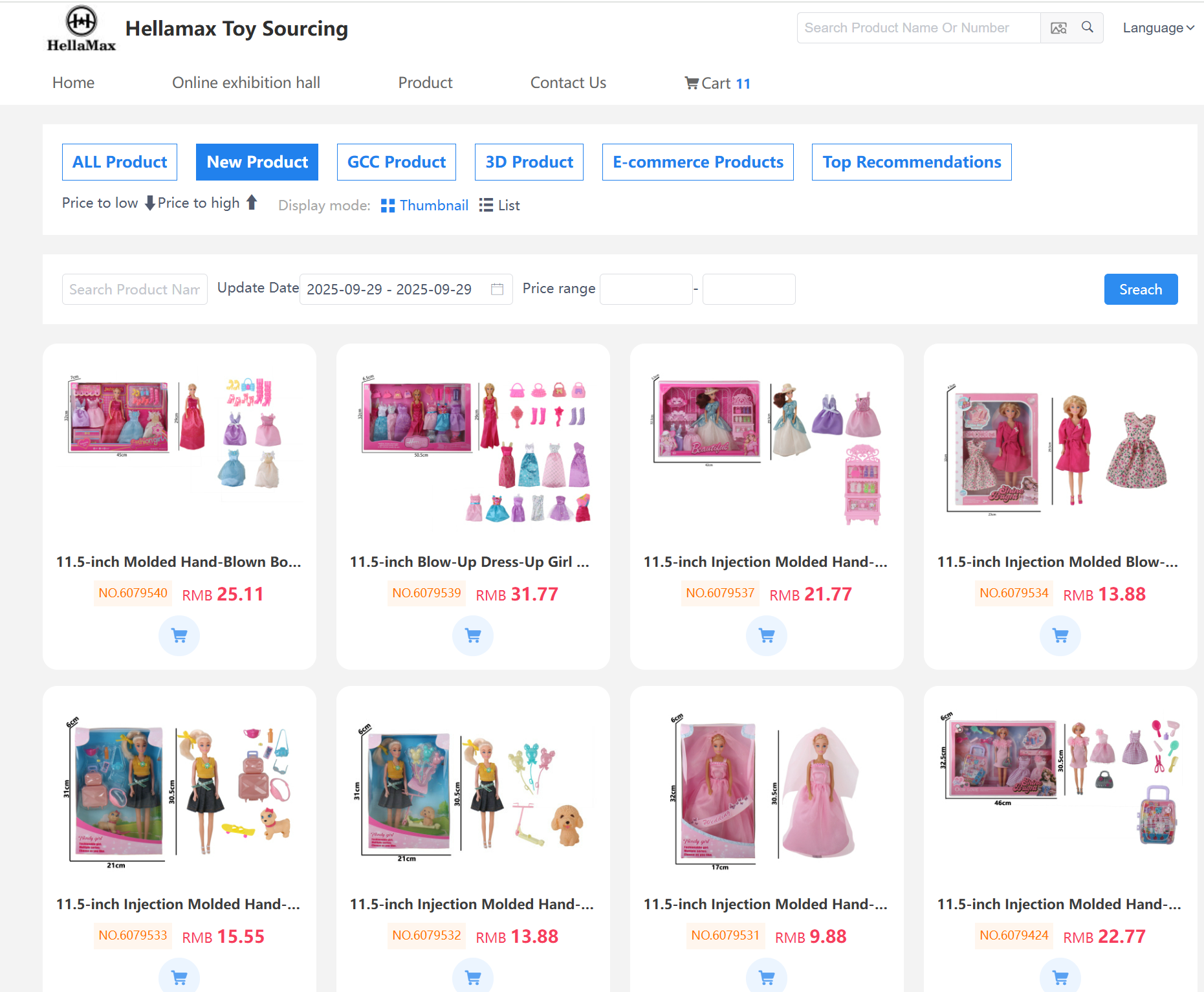Sort by Price to high
Image resolution: width=1204 pixels, height=992 pixels.
point(207,203)
